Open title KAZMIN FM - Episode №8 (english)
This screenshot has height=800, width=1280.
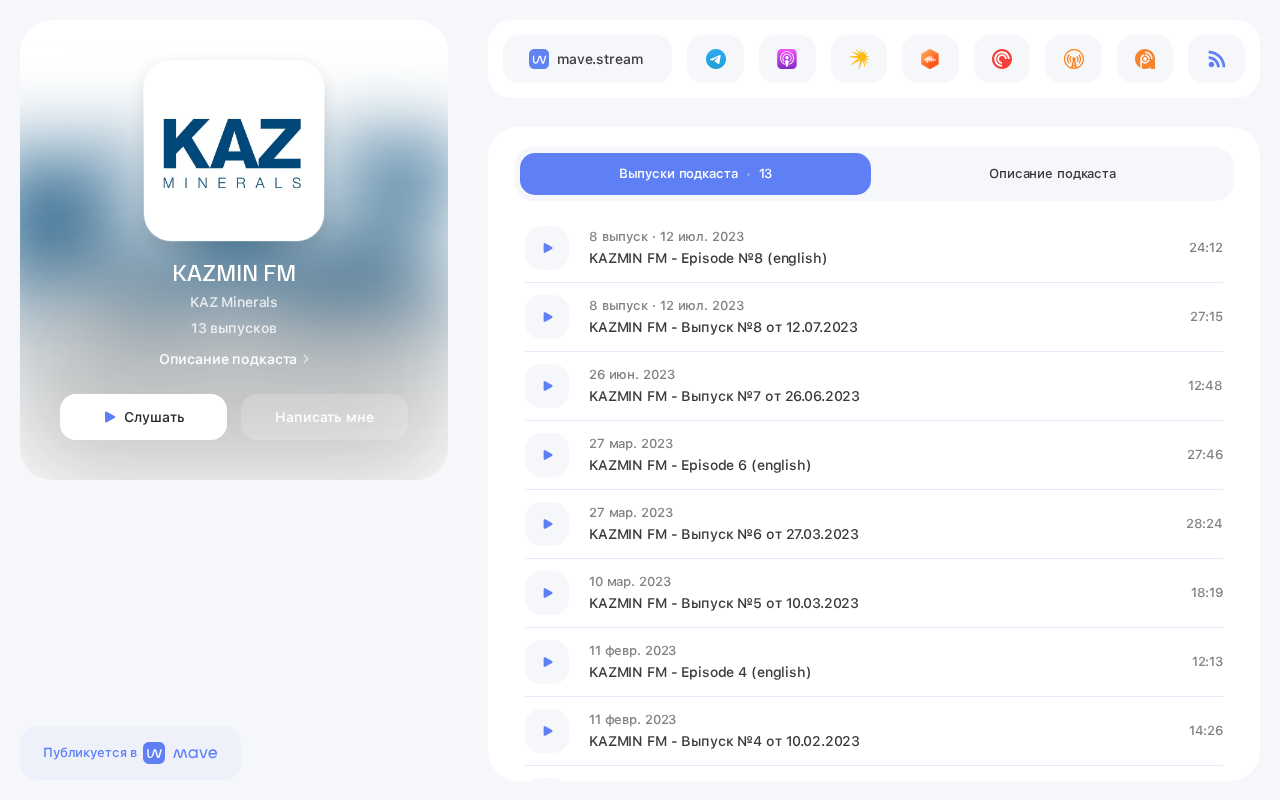pyautogui.click(x=708, y=258)
